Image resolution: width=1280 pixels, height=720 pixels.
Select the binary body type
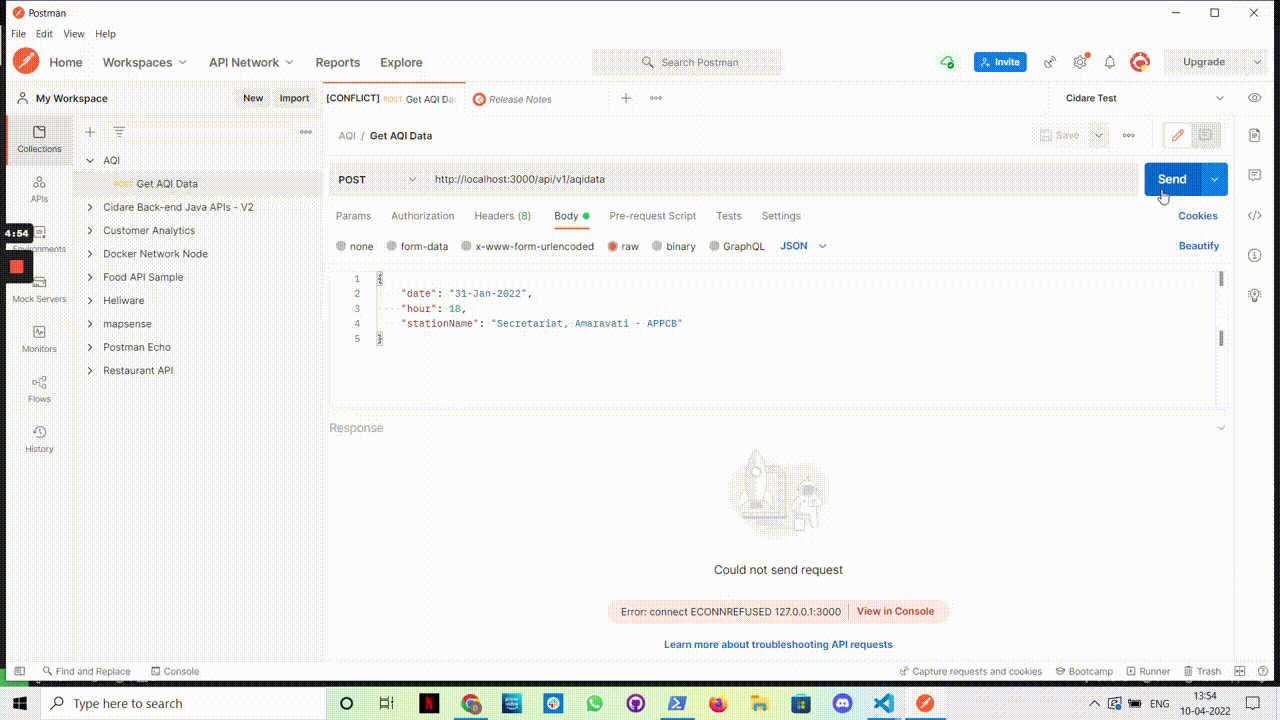(x=681, y=246)
